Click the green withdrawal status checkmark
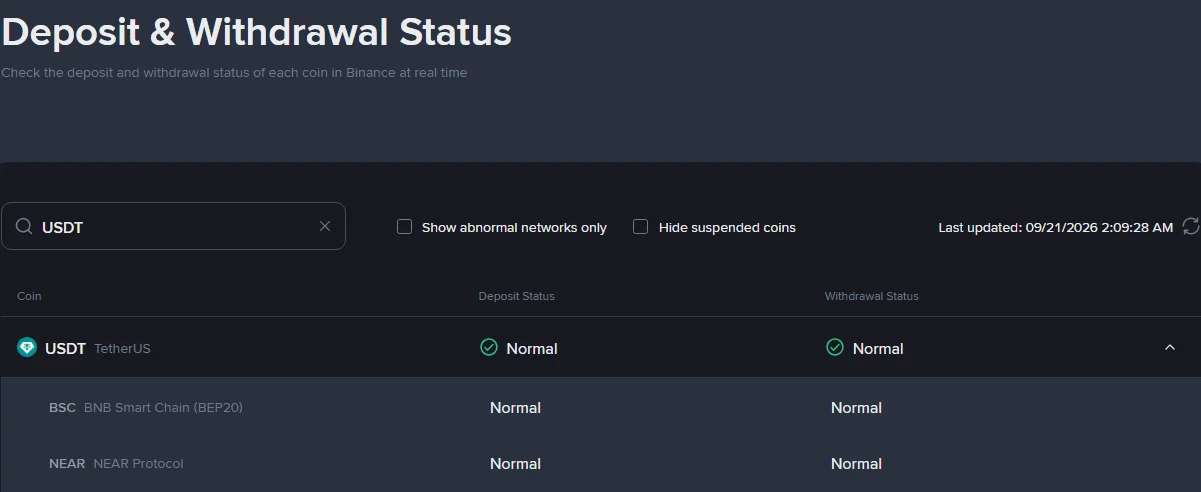Viewport: 1201px width, 492px height. (835, 347)
